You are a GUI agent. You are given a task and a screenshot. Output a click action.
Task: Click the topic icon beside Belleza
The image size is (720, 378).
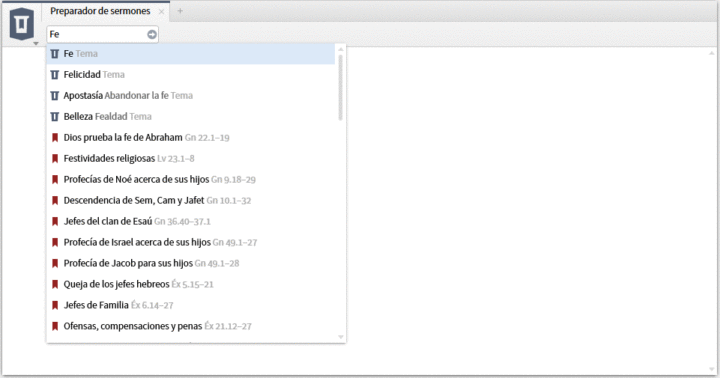tap(55, 117)
